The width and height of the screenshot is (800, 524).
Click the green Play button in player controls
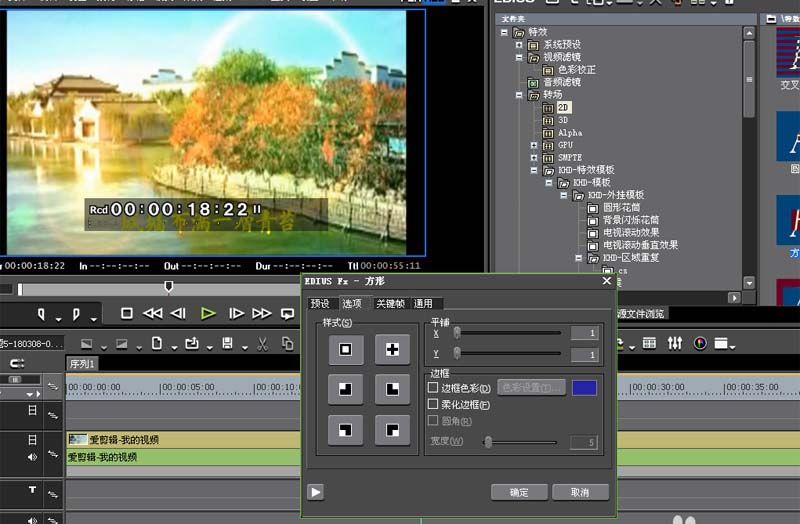click(x=208, y=313)
